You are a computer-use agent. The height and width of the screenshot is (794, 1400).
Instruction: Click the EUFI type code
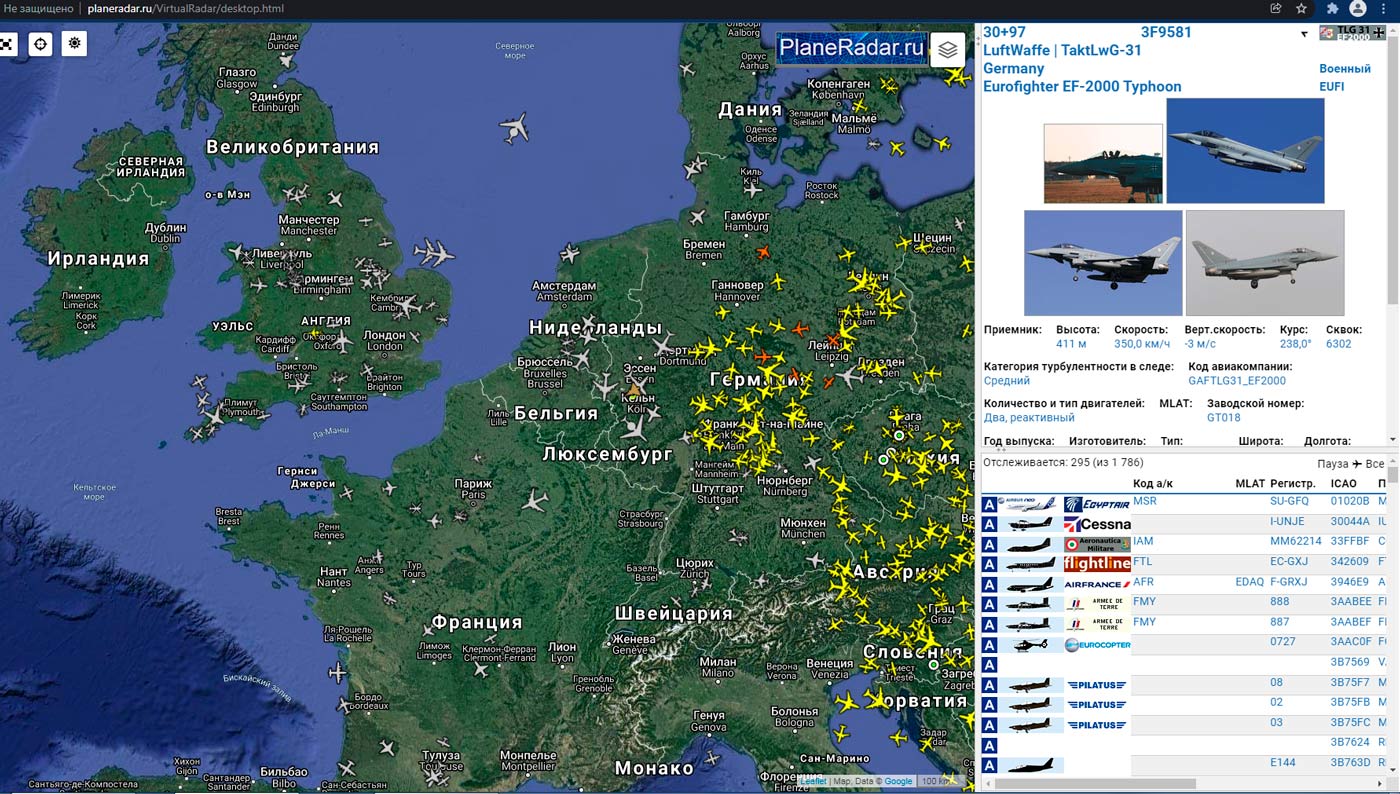click(1331, 87)
